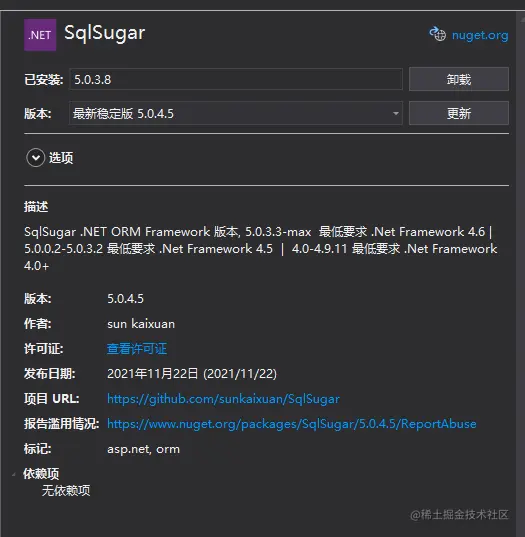The width and height of the screenshot is (525, 537).
Task: Click the SqlSugar package title
Action: pyautogui.click(x=105, y=33)
